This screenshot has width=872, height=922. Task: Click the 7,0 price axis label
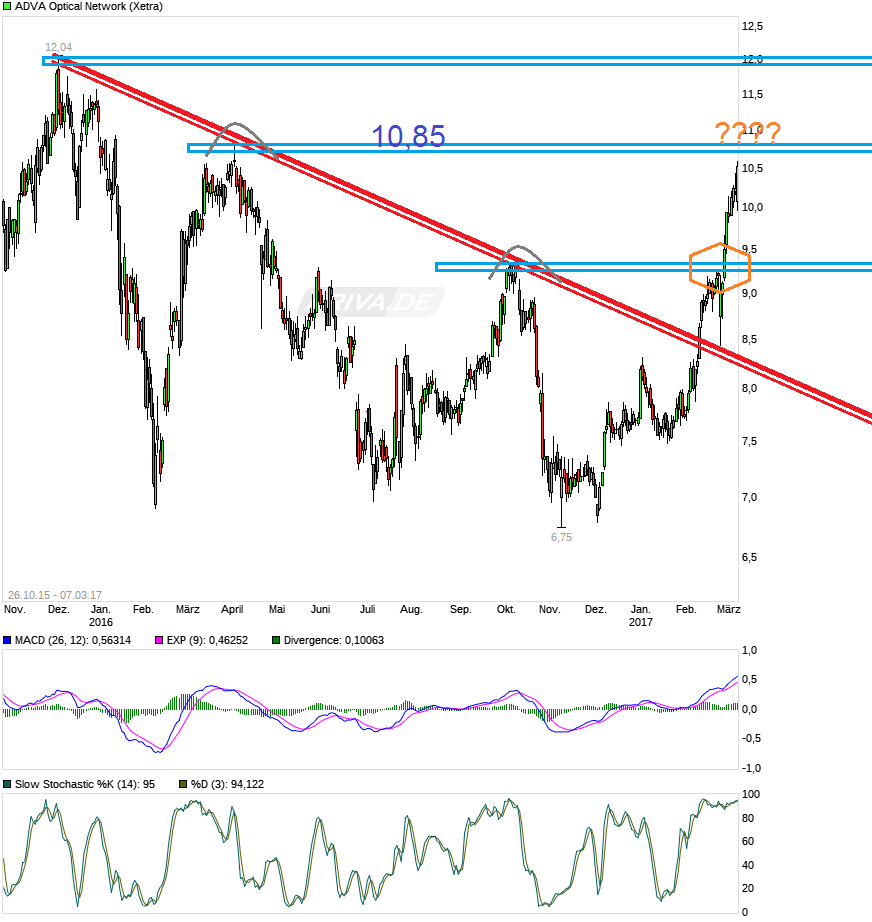tap(749, 497)
